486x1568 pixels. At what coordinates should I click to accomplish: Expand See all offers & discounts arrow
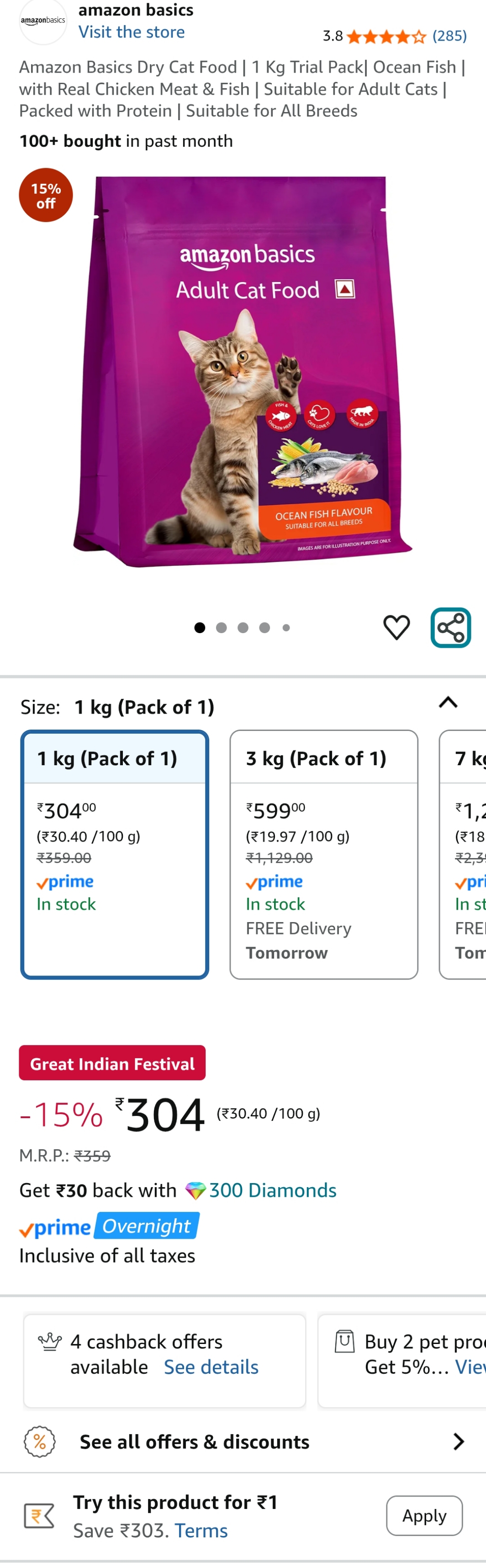459,1442
